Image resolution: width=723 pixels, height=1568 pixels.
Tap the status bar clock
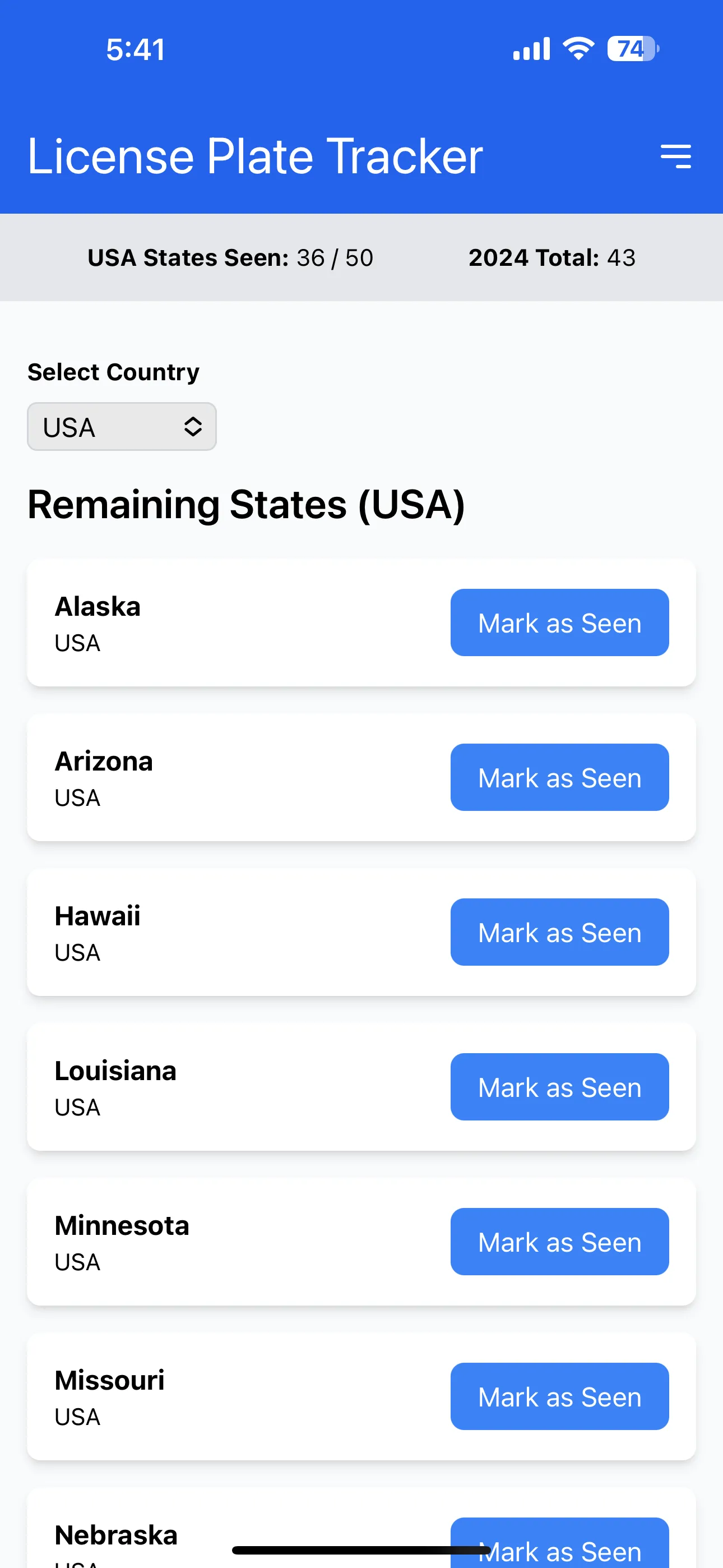pyautogui.click(x=135, y=49)
